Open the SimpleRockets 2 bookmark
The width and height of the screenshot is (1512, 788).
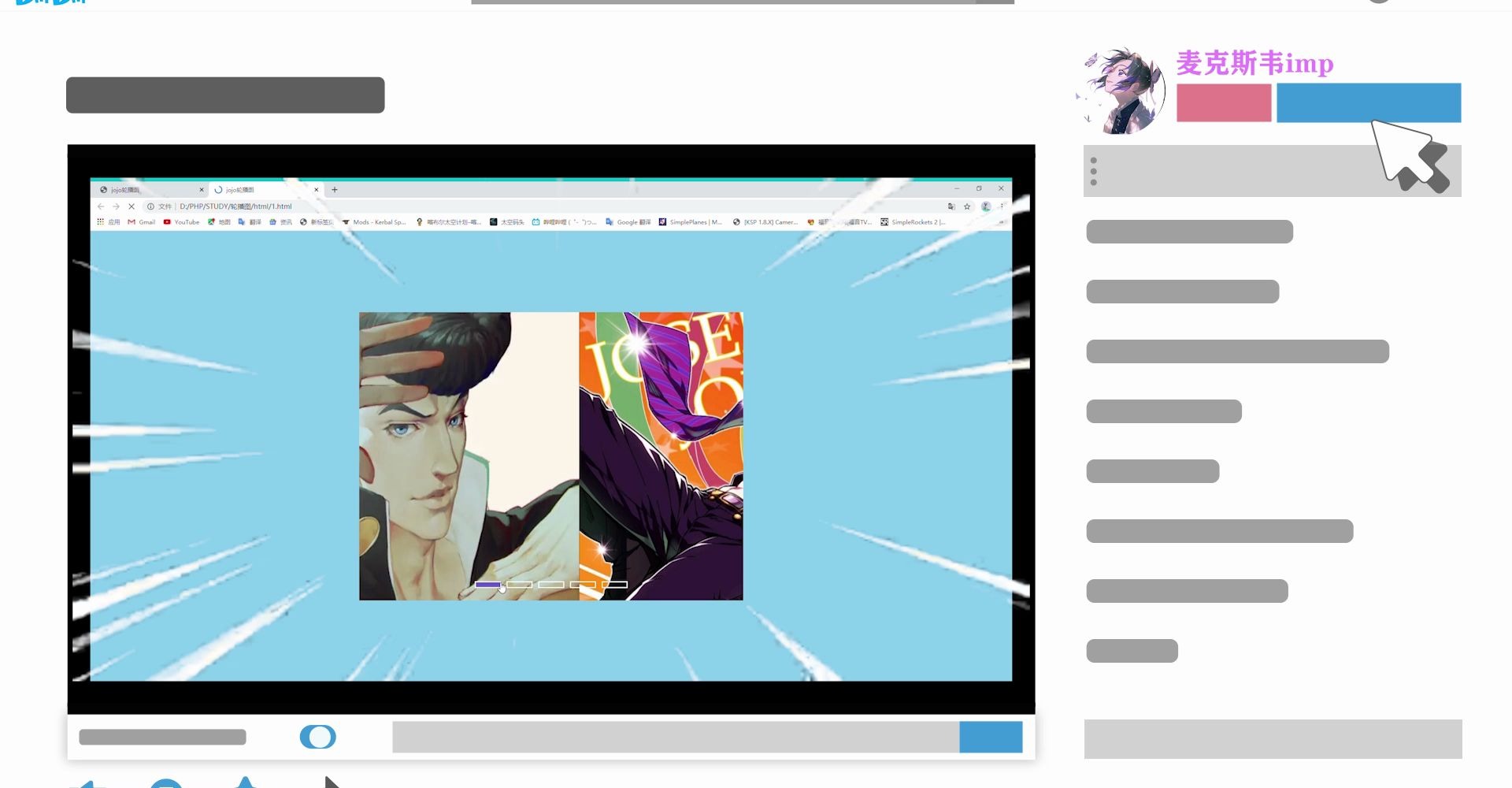[x=913, y=222]
